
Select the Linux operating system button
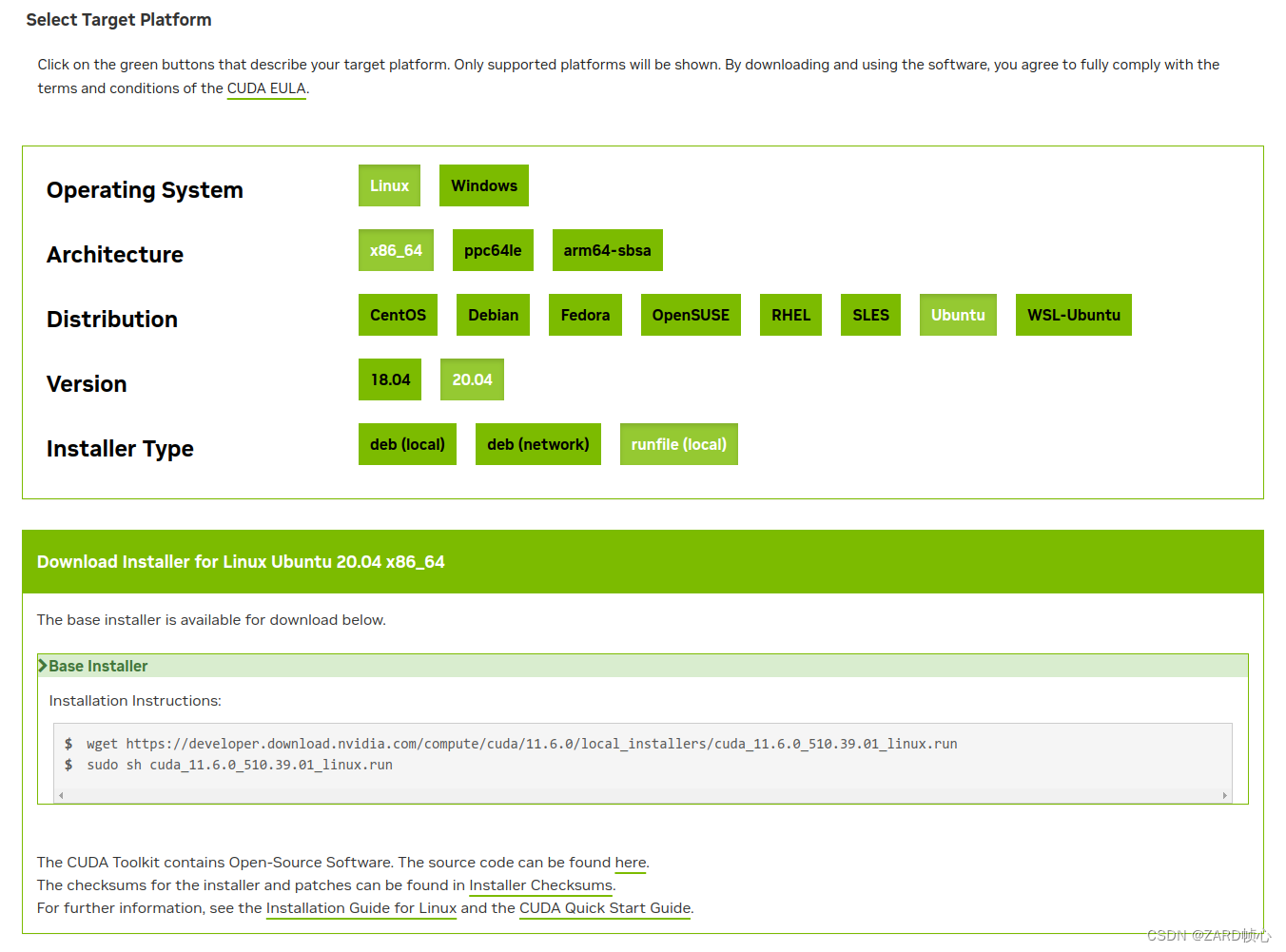[x=389, y=185]
